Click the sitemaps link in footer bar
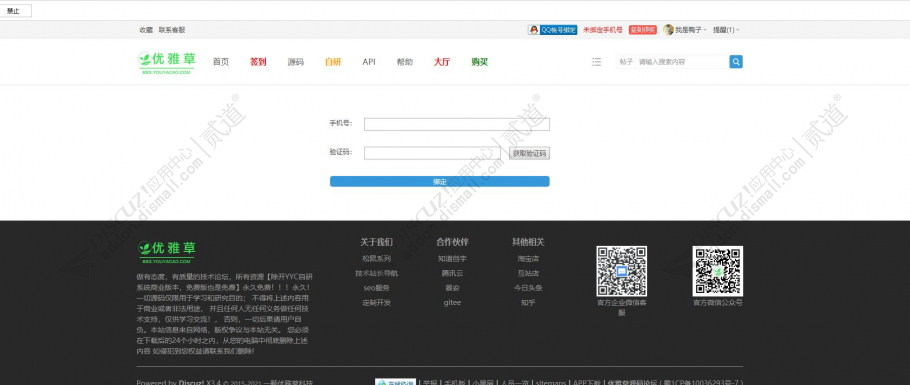The height and width of the screenshot is (385, 910). (550, 382)
